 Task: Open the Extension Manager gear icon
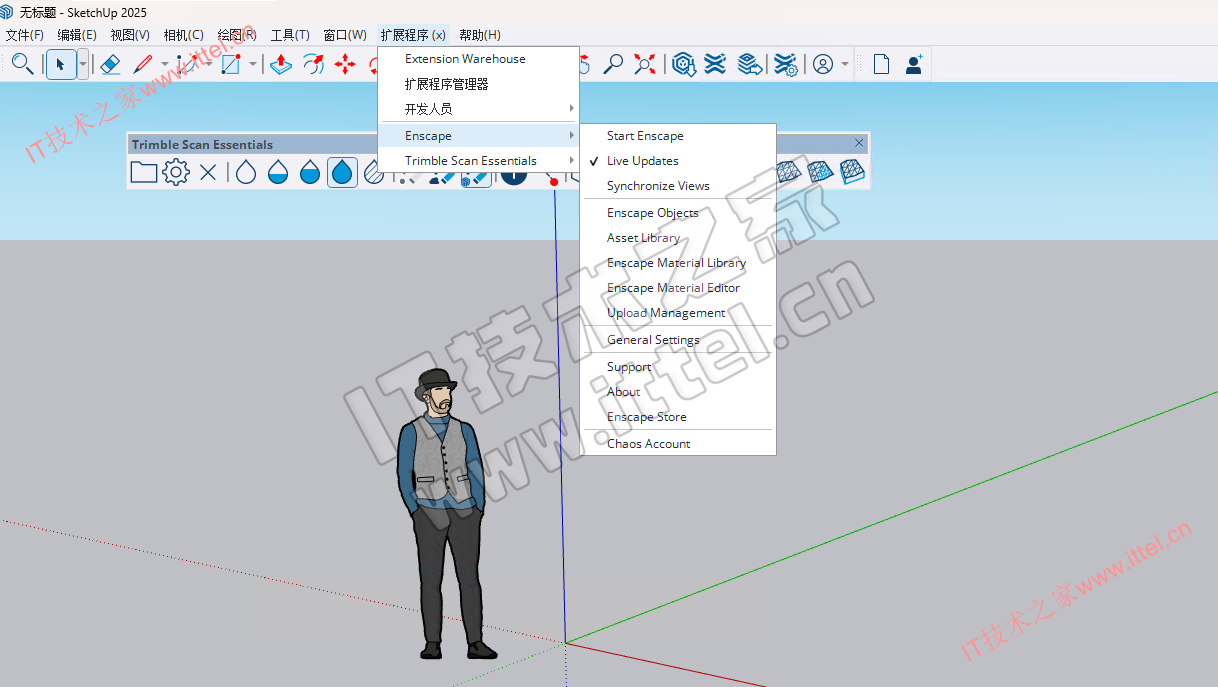coord(786,65)
